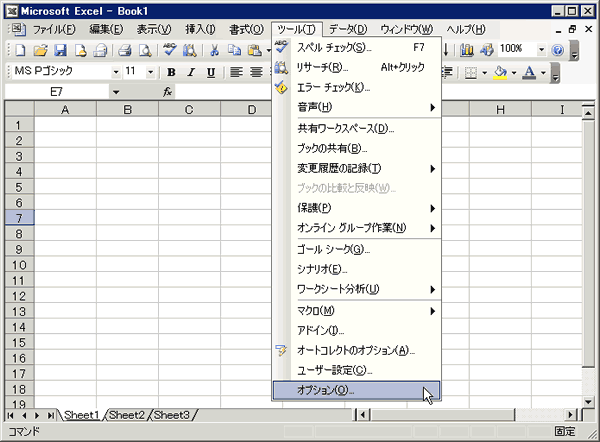Click the Print icon
600x442 pixels.
tap(125, 50)
